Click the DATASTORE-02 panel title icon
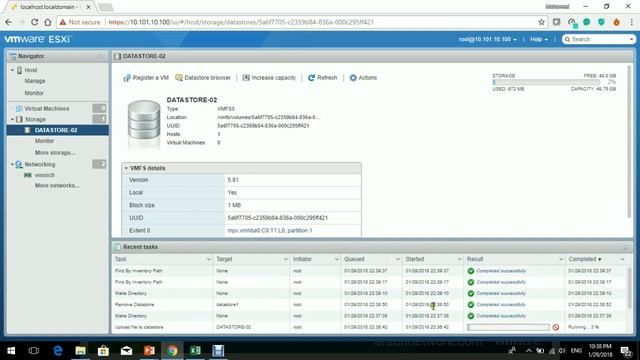The height and width of the screenshot is (360, 640). (118, 56)
